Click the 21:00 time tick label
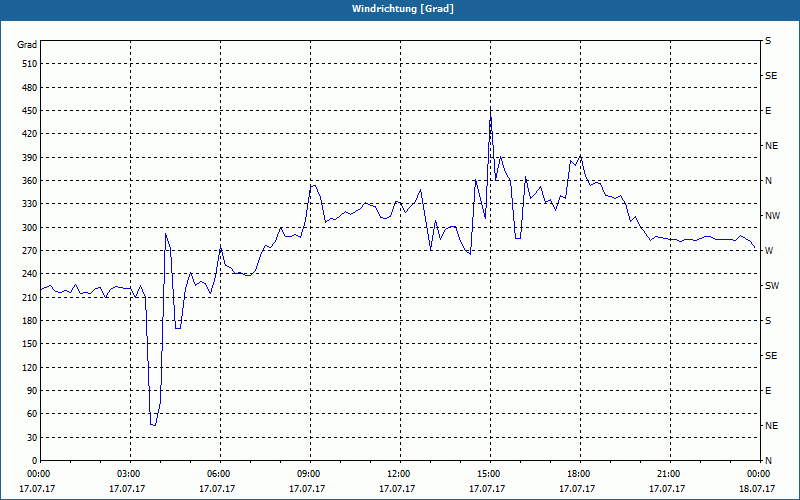Screen dimensions: 800x500 [669, 473]
